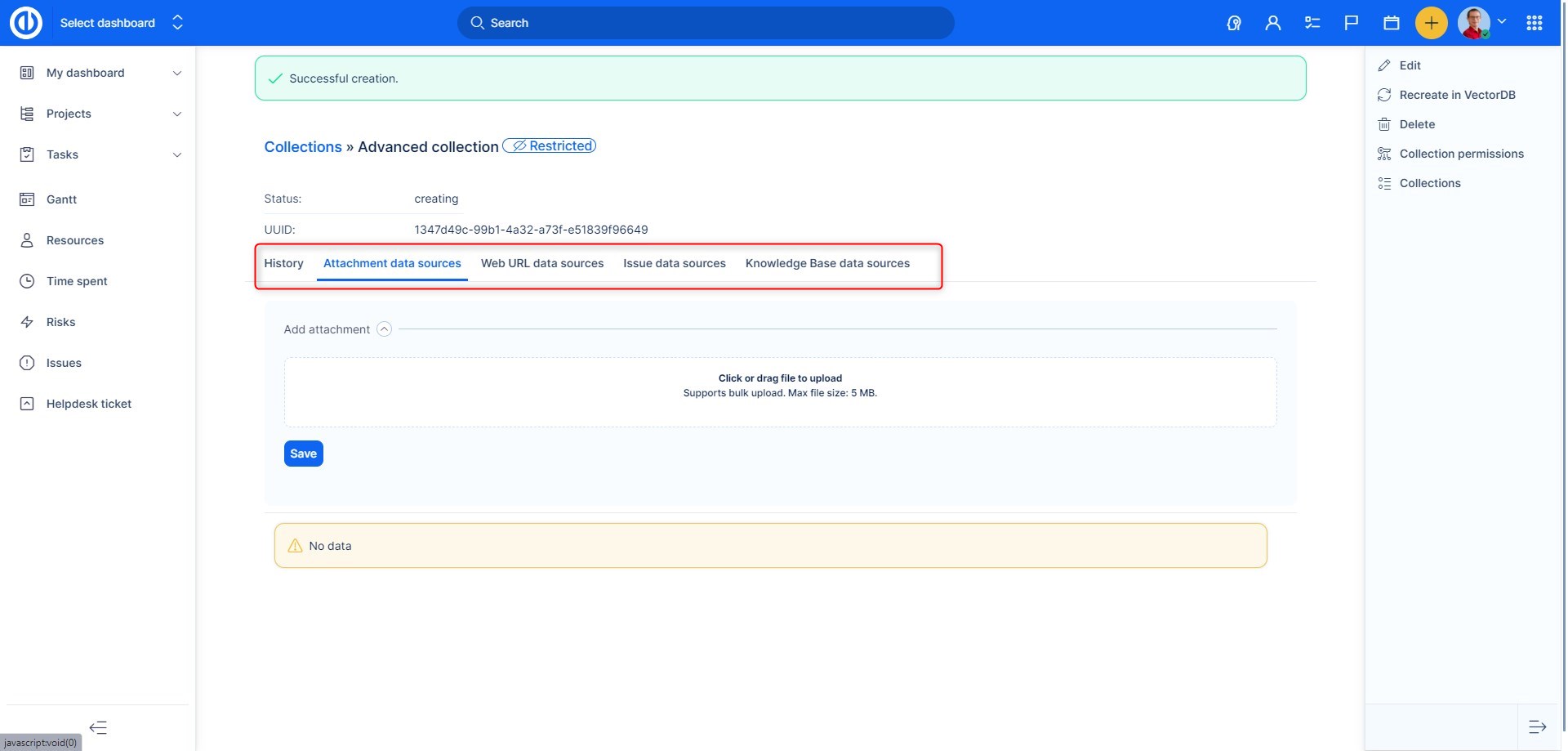1568x751 pixels.
Task: Collapse the right panel with arrow icon
Action: coord(1537,726)
